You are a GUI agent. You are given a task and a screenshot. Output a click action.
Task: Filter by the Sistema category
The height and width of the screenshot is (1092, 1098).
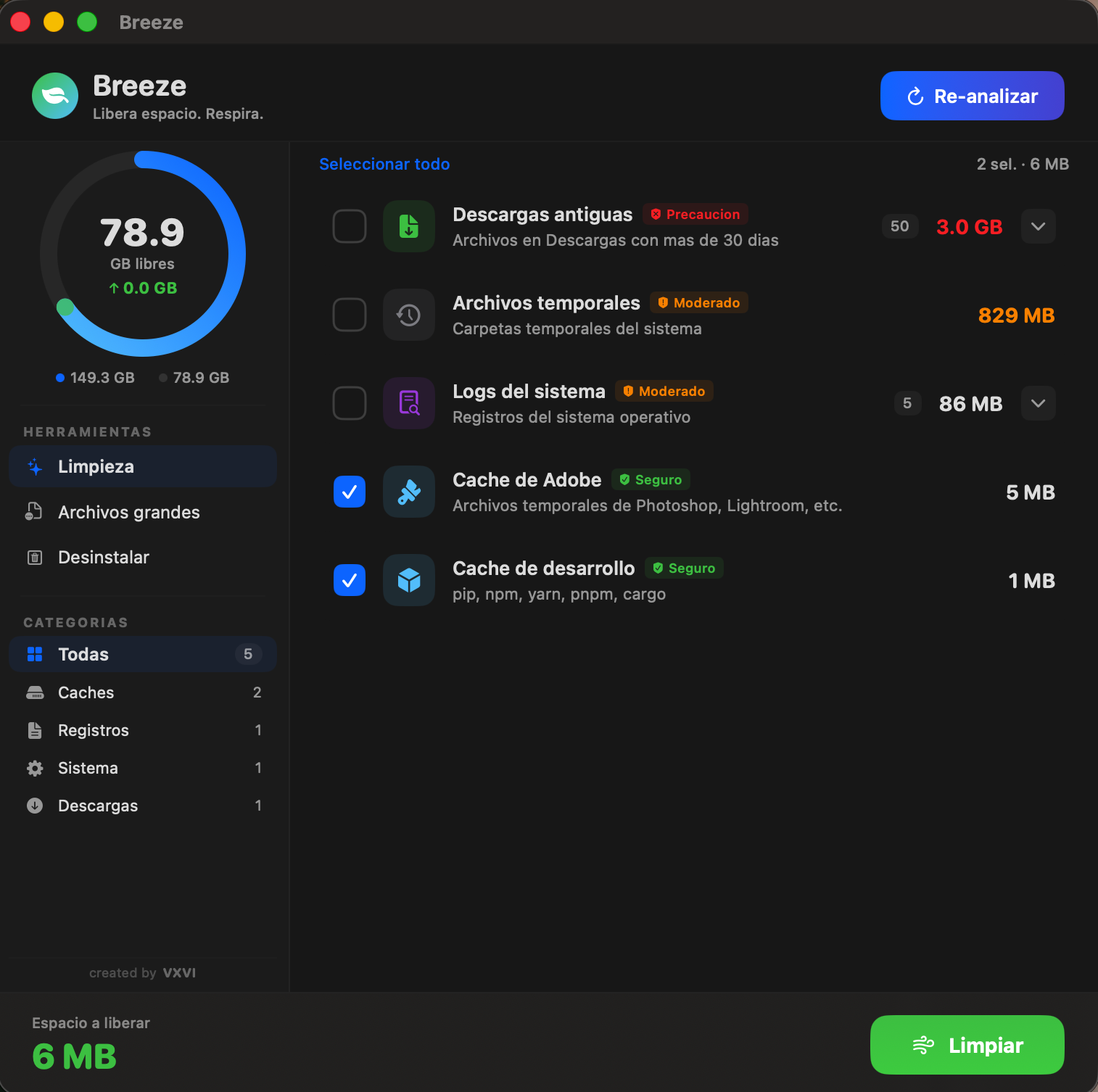point(143,768)
